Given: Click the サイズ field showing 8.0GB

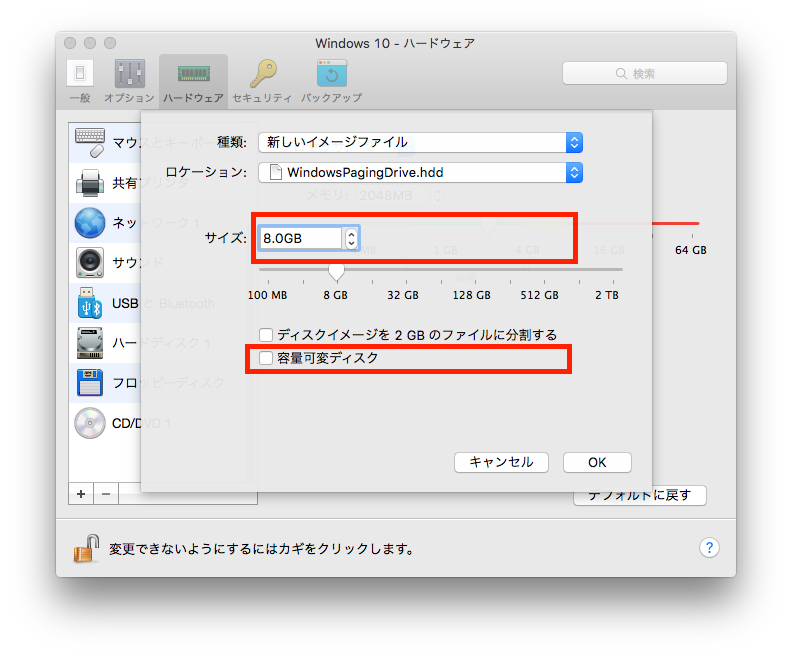Looking at the screenshot, I should click(x=301, y=238).
